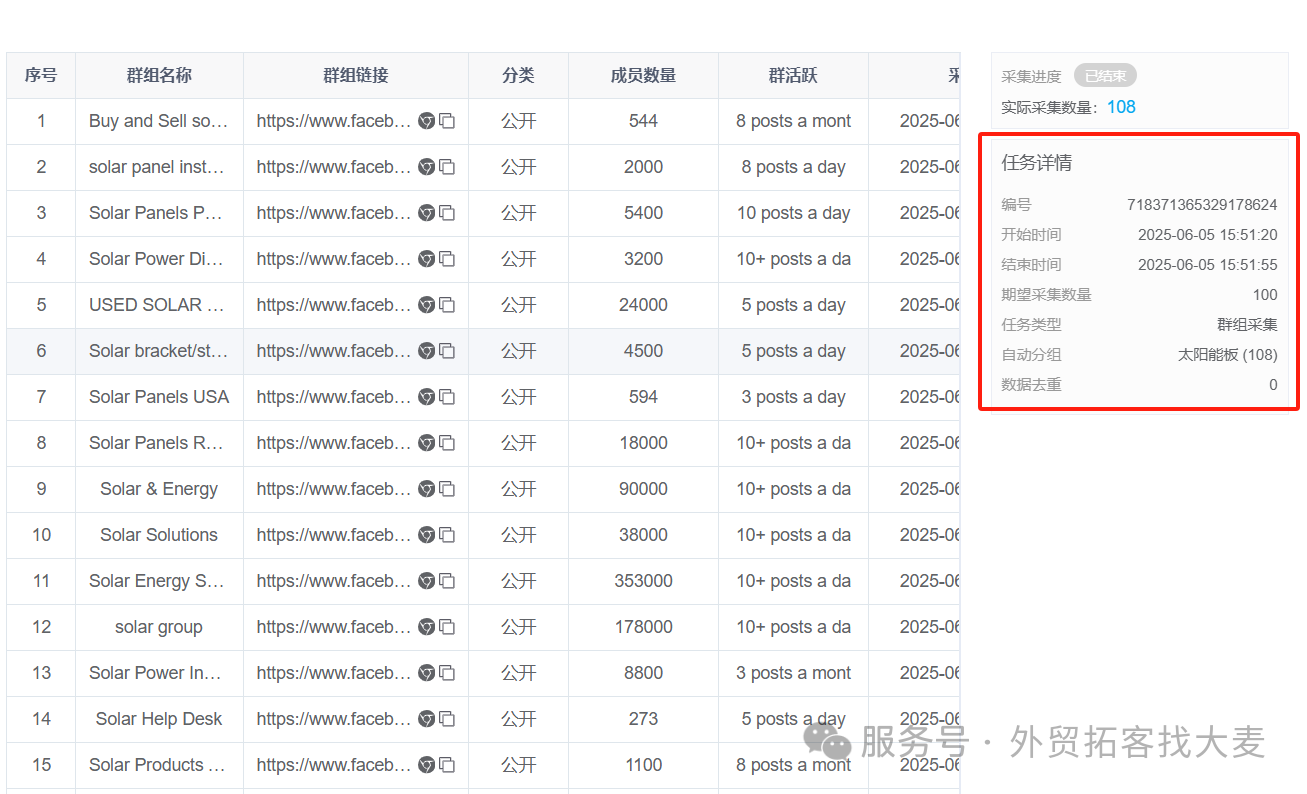Click start time 2025-06-05 15:51:20
The image size is (1307, 794).
1208,235
